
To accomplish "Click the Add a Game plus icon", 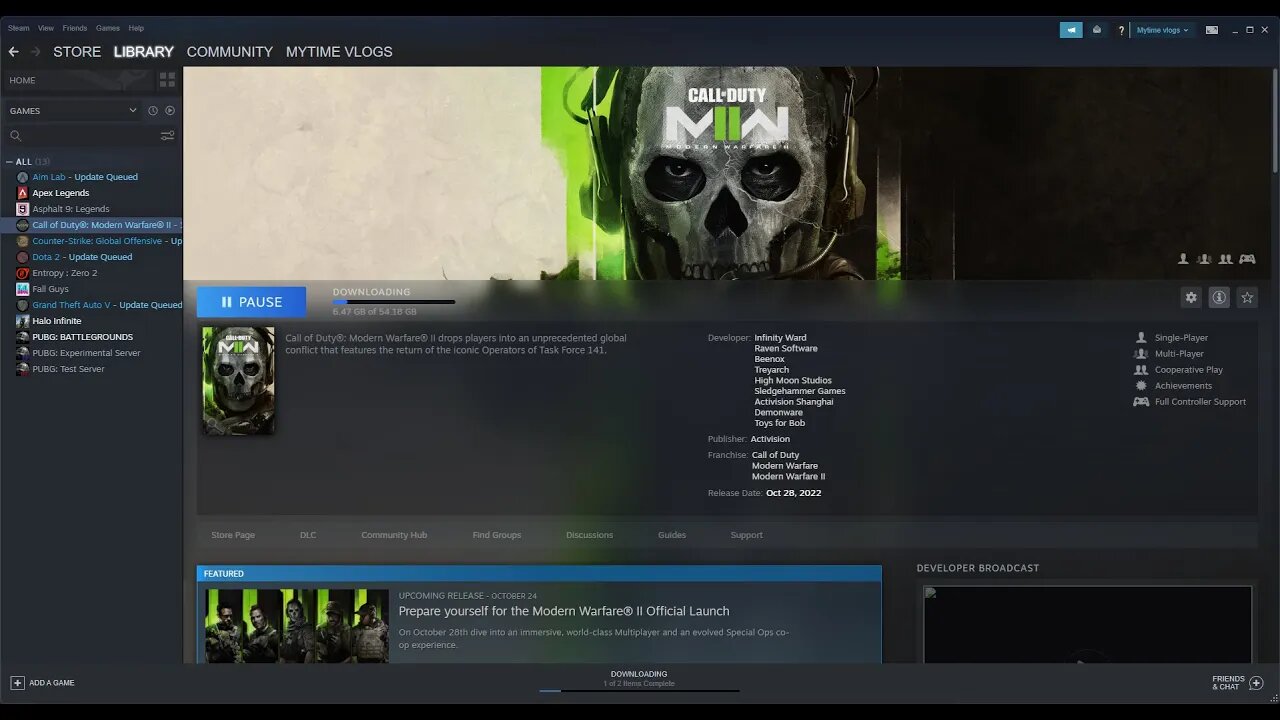I will tap(17, 683).
